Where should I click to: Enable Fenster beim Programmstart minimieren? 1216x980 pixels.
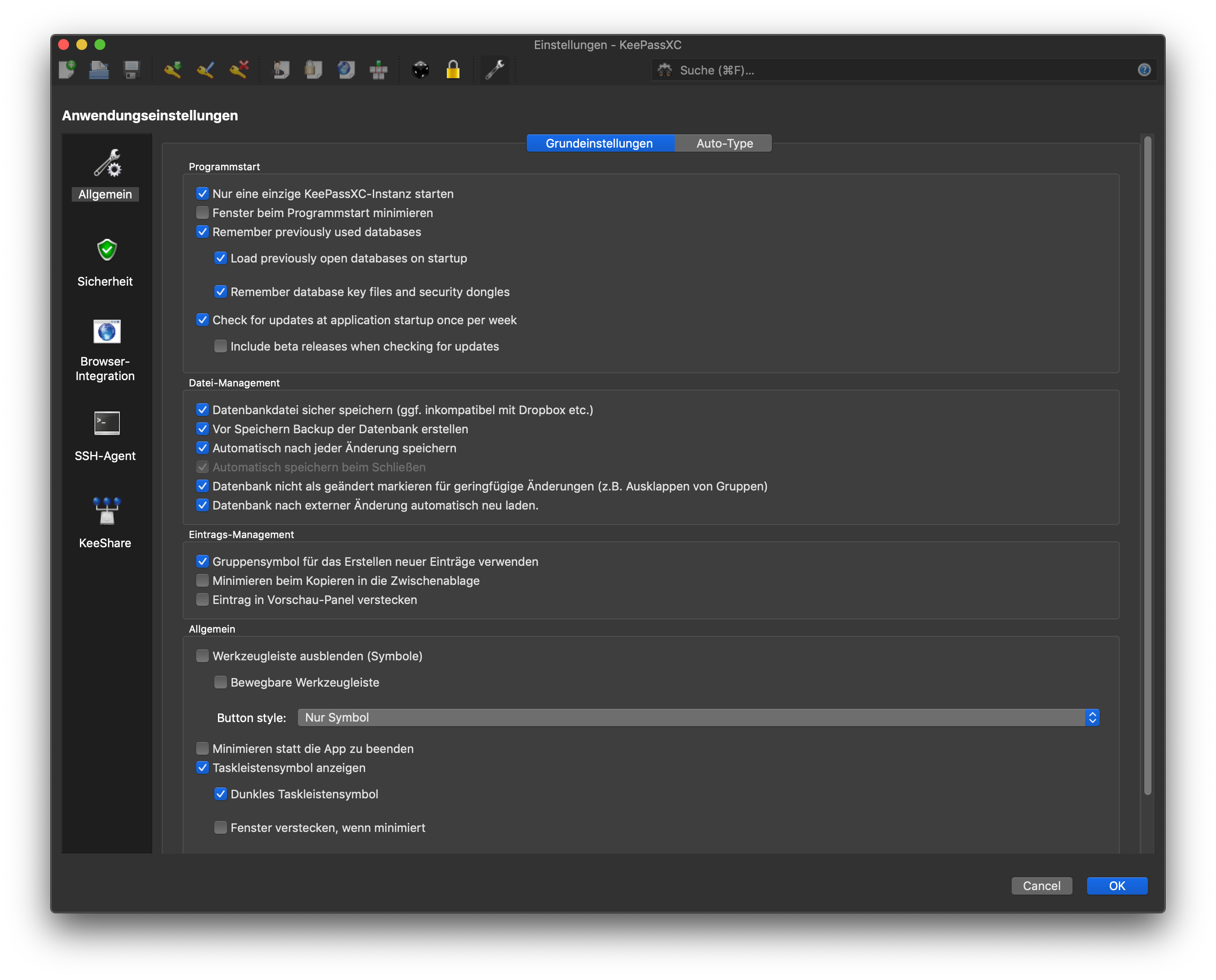tap(202, 213)
